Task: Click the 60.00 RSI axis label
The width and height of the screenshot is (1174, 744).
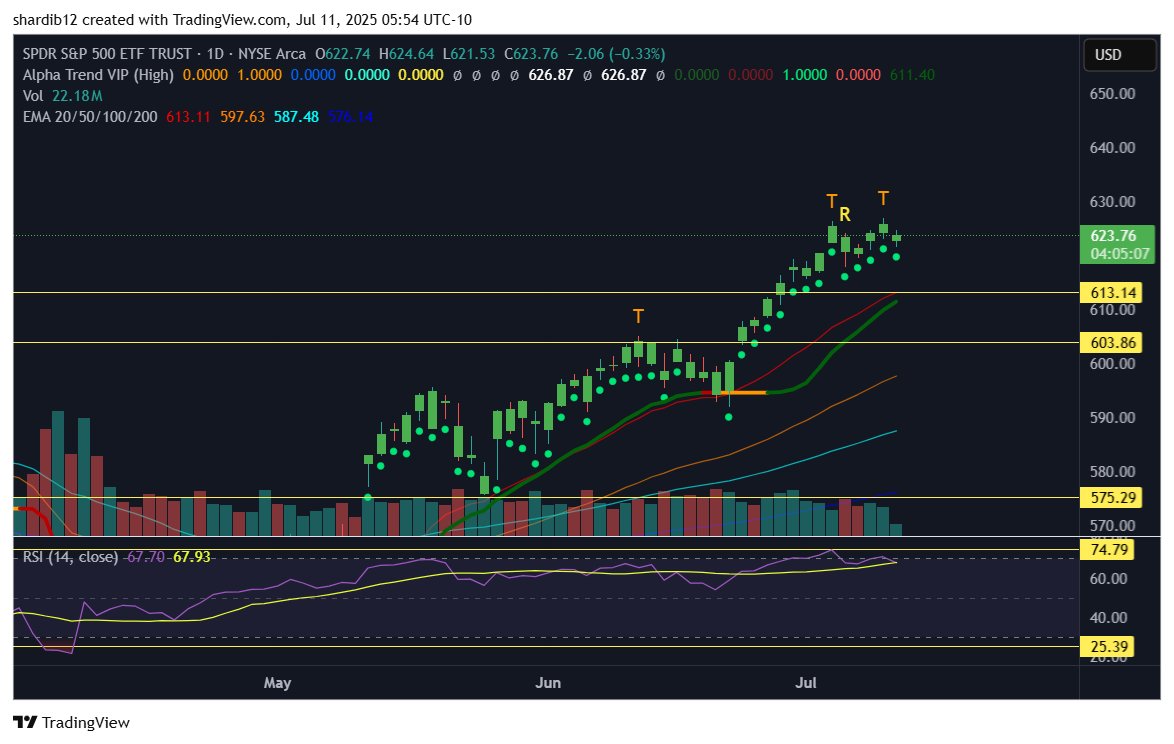Action: click(x=1108, y=579)
